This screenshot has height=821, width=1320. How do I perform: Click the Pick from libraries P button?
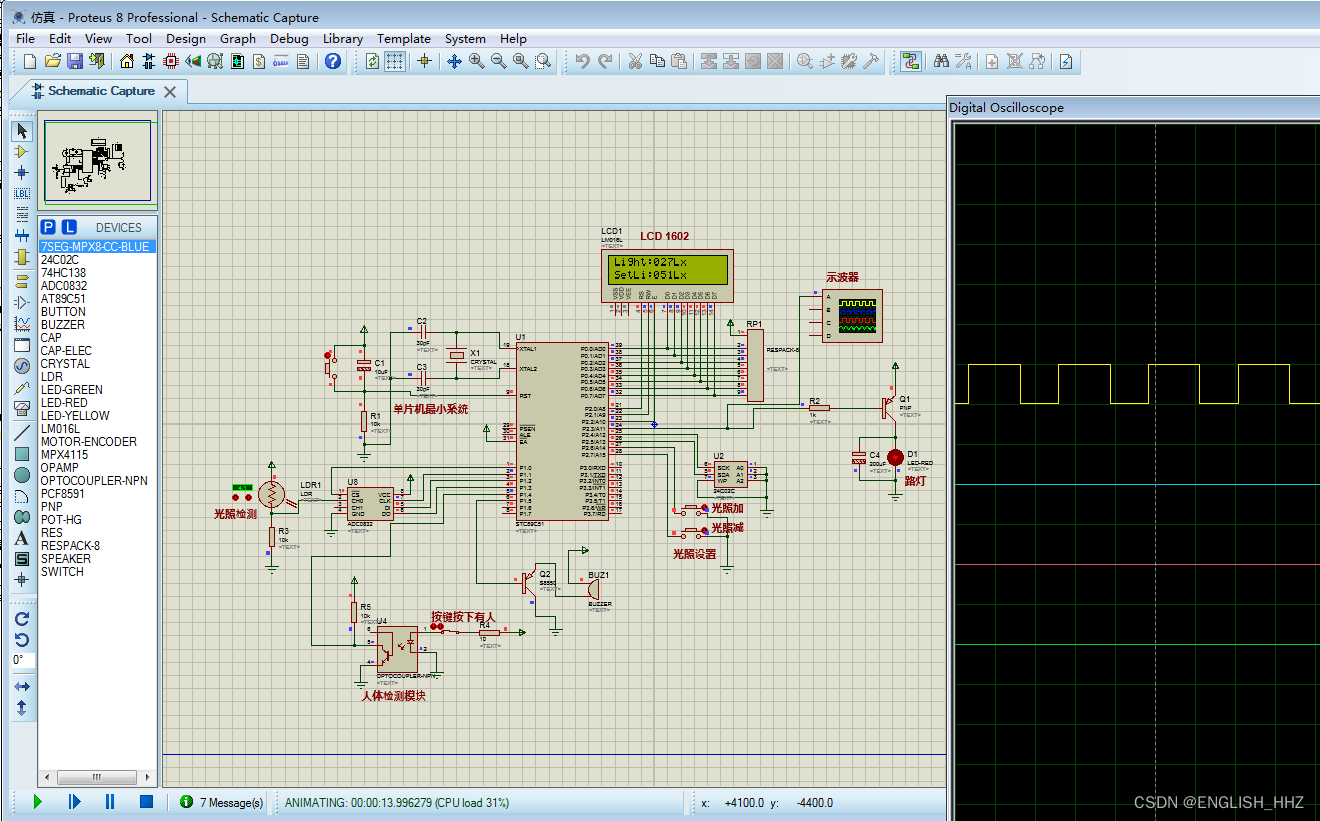click(50, 227)
